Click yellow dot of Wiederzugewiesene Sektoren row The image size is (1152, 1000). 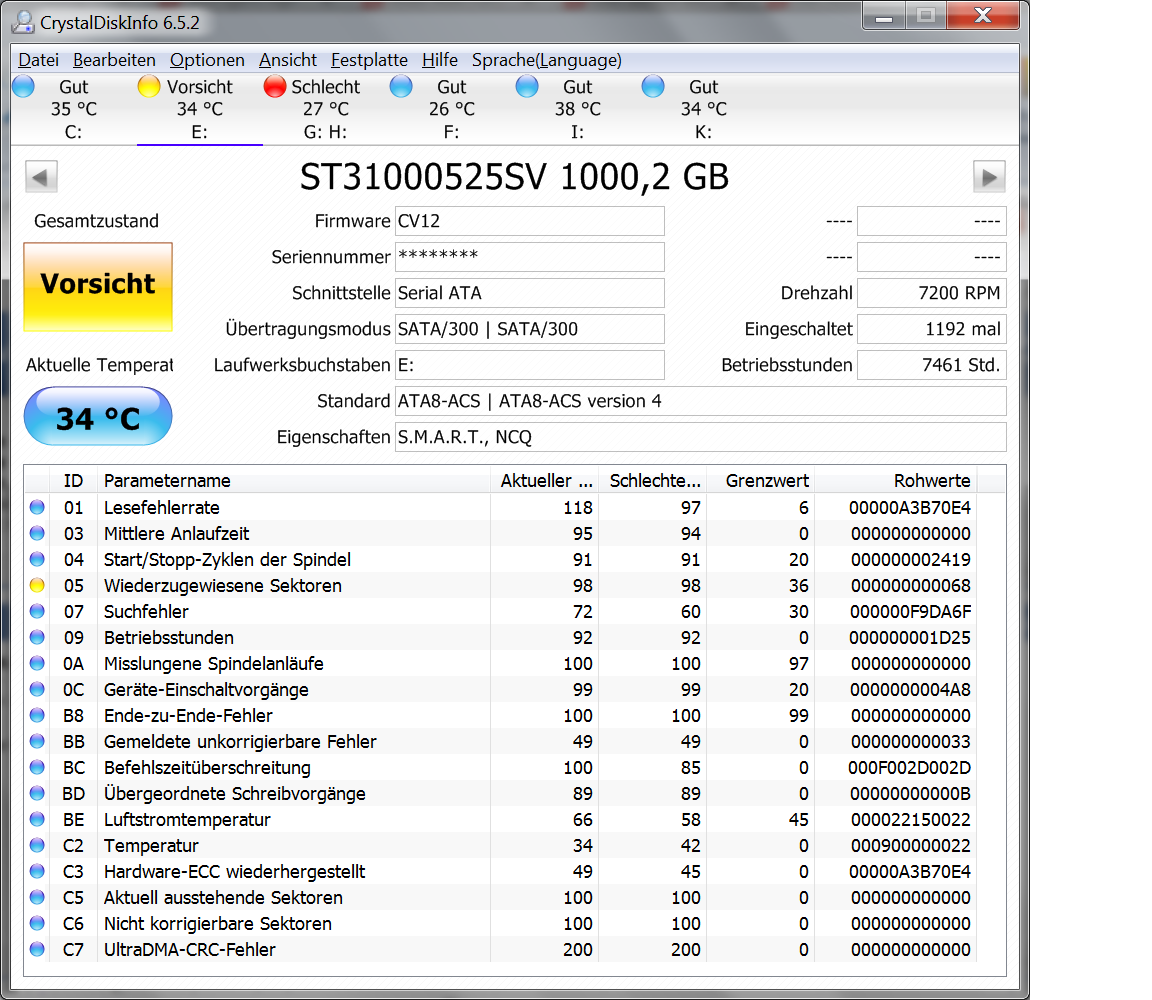[37, 586]
